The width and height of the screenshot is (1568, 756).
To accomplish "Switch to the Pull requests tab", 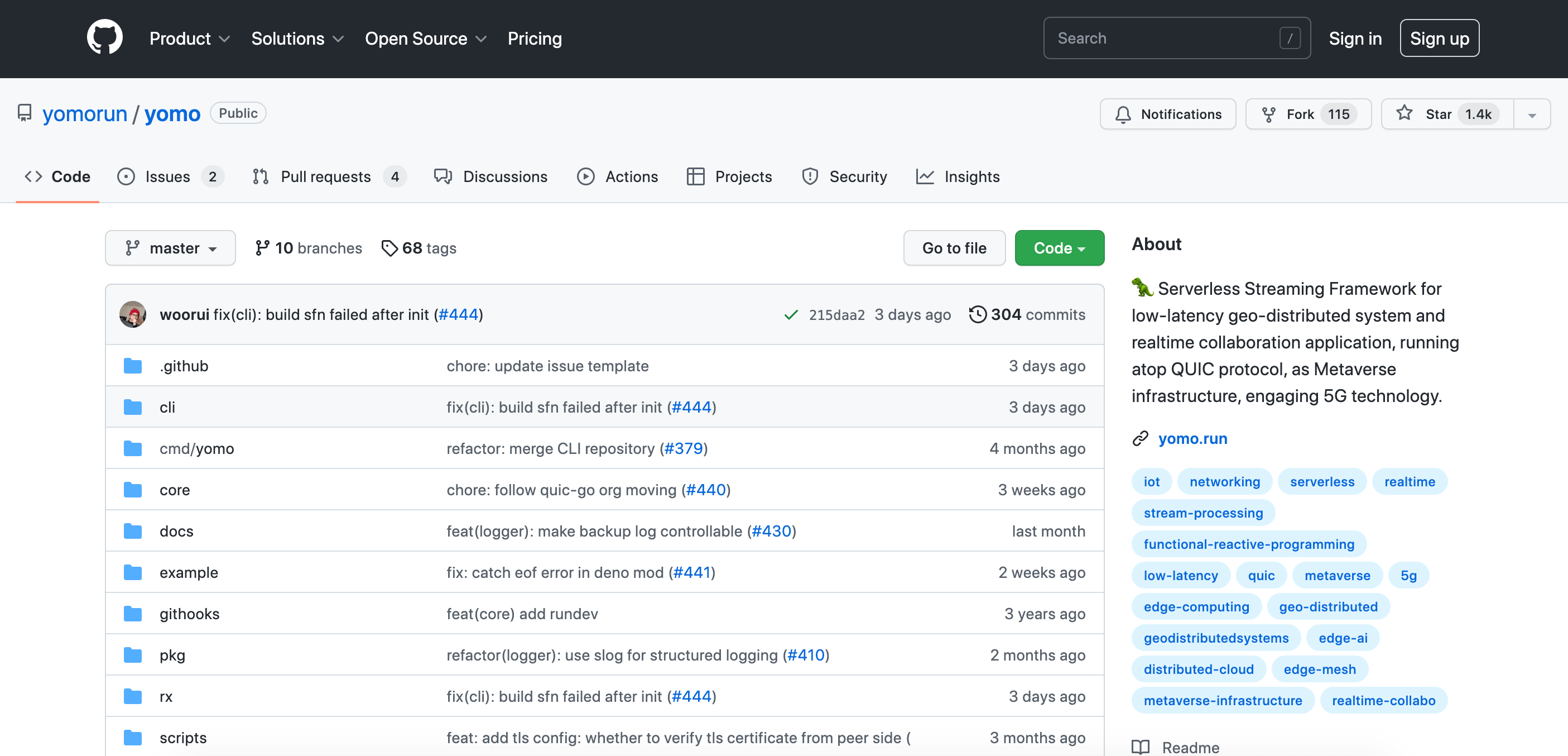I will (x=329, y=176).
